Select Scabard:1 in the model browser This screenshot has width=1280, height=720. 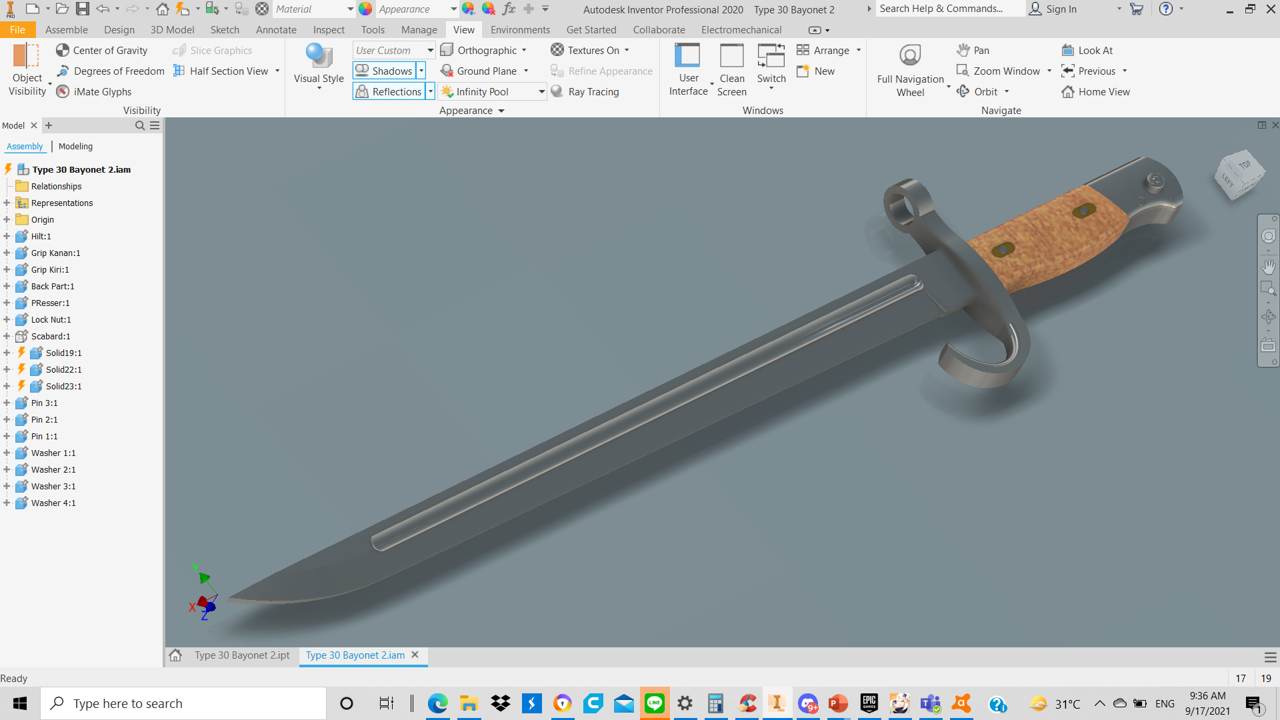click(x=50, y=337)
